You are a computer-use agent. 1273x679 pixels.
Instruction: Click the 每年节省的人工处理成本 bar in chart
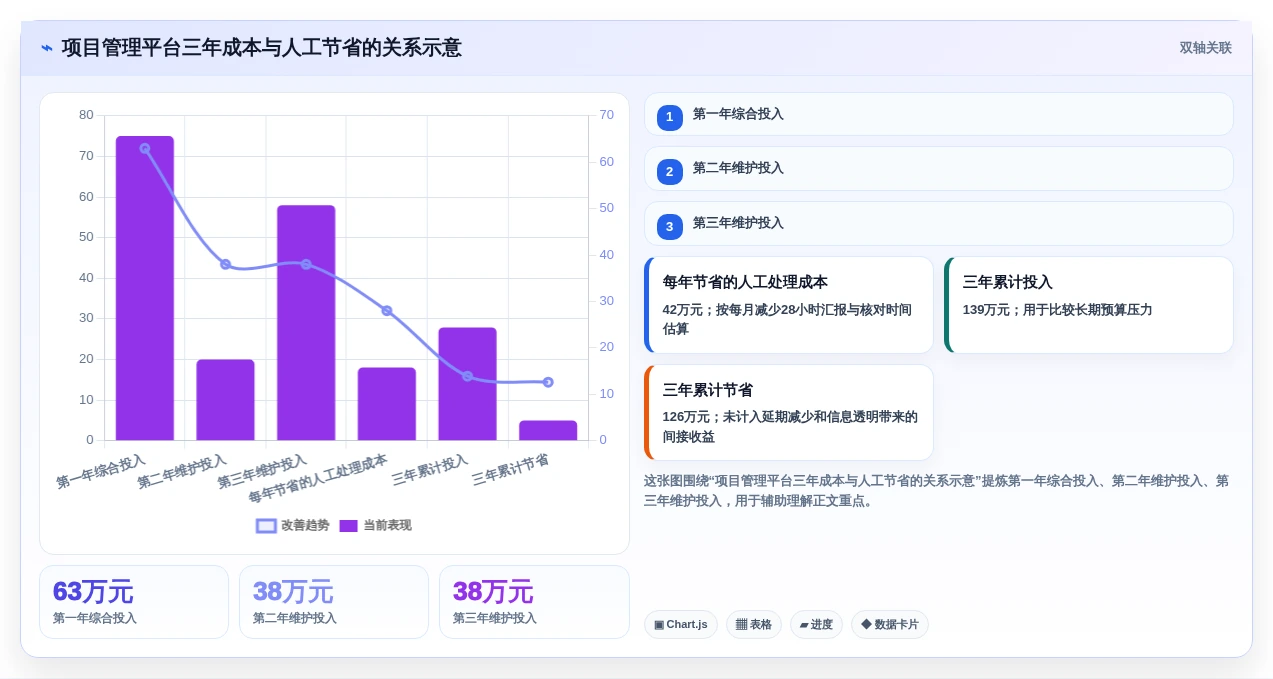coord(387,404)
